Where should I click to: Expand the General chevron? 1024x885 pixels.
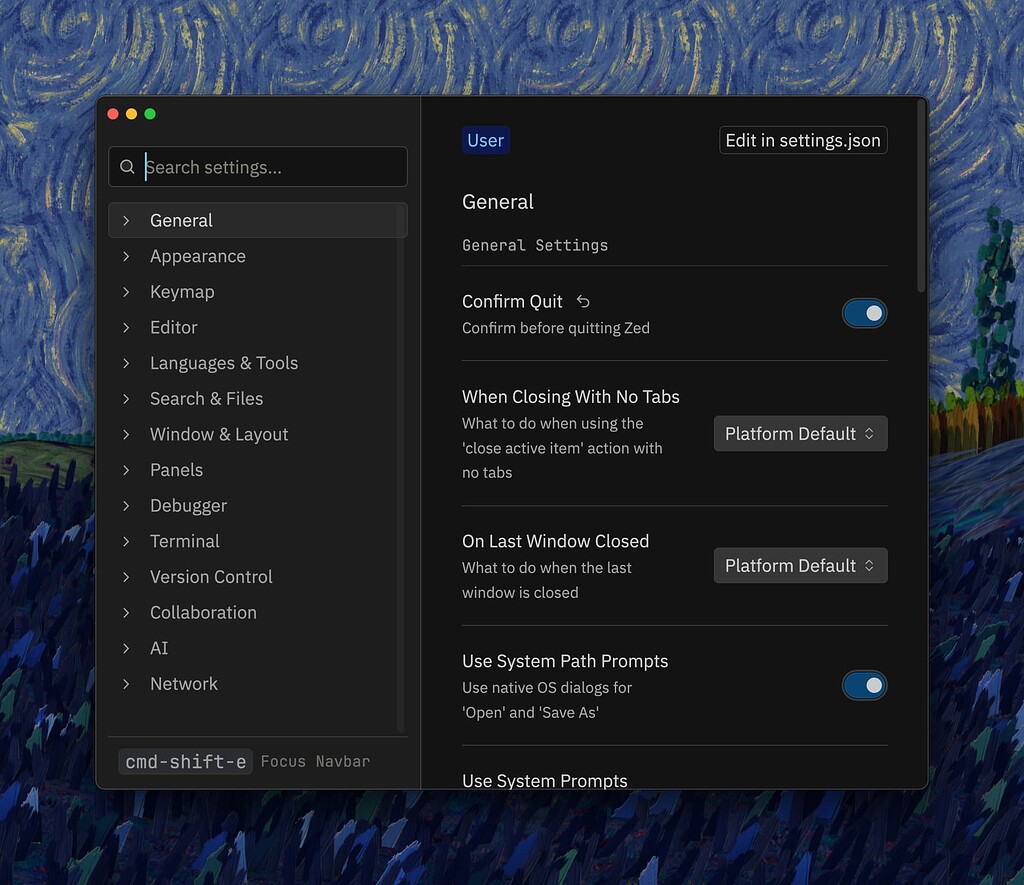click(126, 221)
